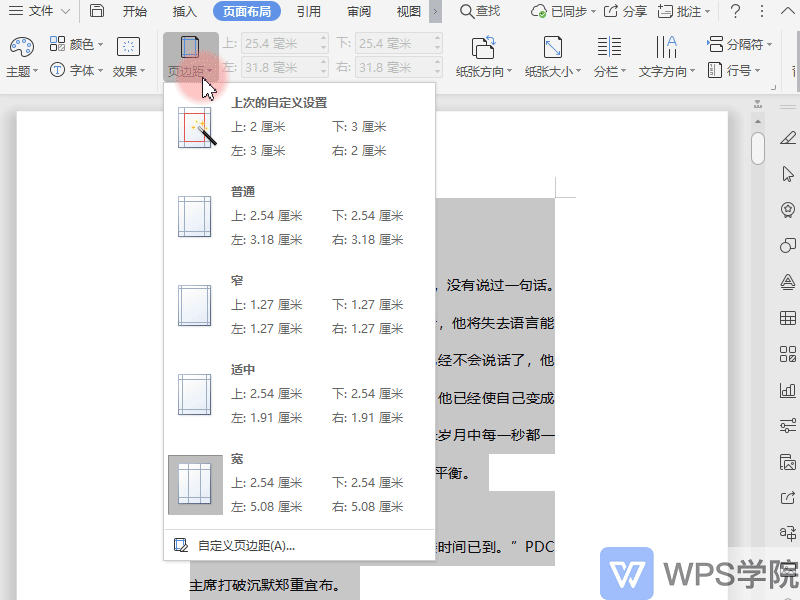The width and height of the screenshot is (800, 600).
Task: Click the vertical scrollbar thumb
Action: [758, 148]
